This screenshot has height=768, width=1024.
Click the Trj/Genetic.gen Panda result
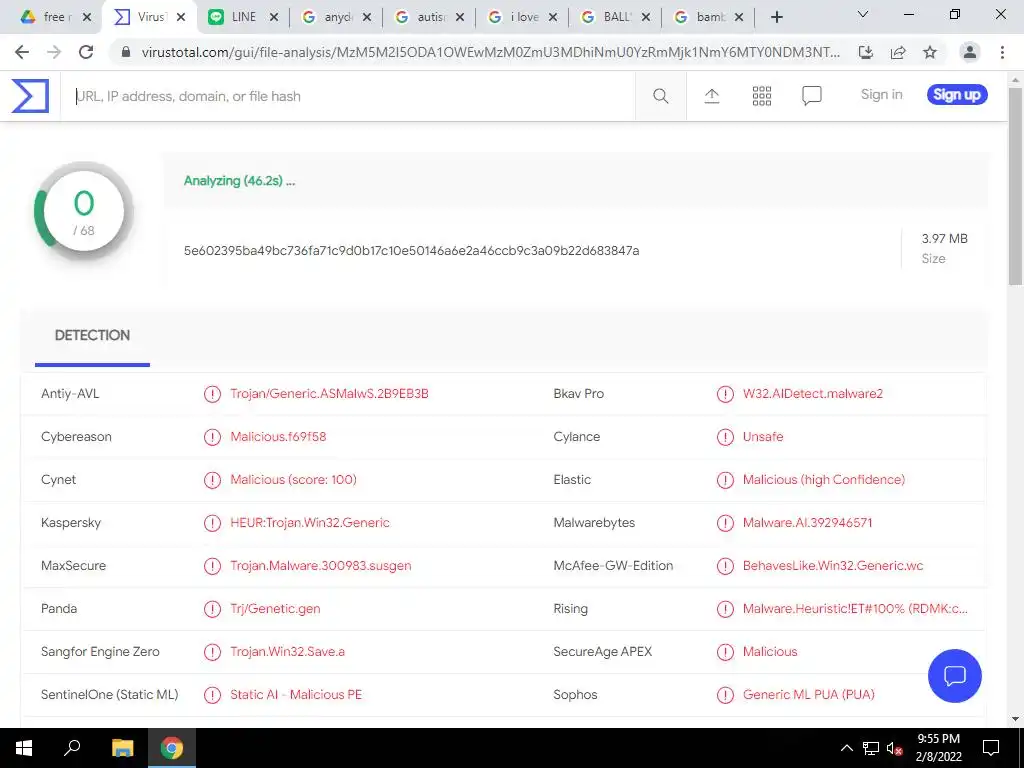click(275, 609)
